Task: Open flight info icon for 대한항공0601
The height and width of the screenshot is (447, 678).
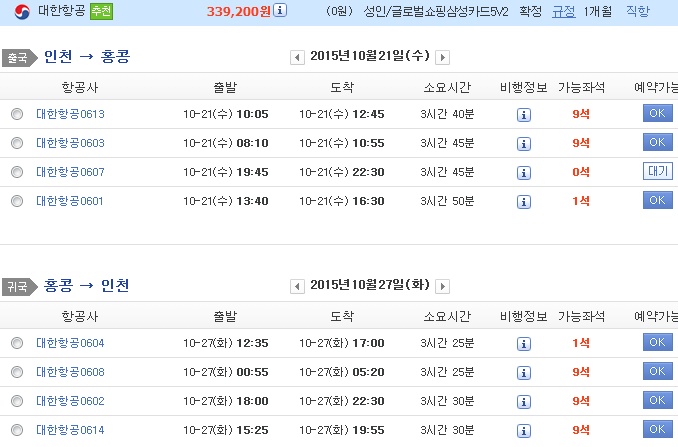Action: (x=524, y=201)
